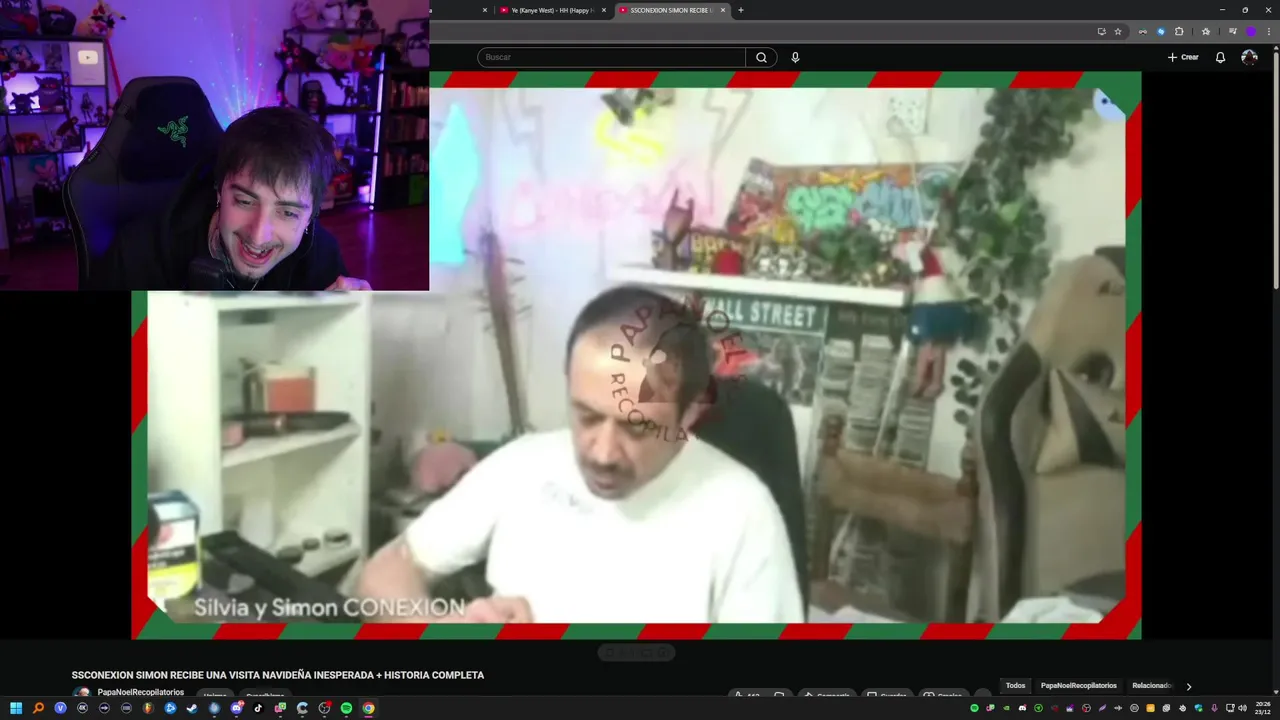Open Chrome extensions puzzle icon
The width and height of the screenshot is (1280, 720).
coord(1179,31)
